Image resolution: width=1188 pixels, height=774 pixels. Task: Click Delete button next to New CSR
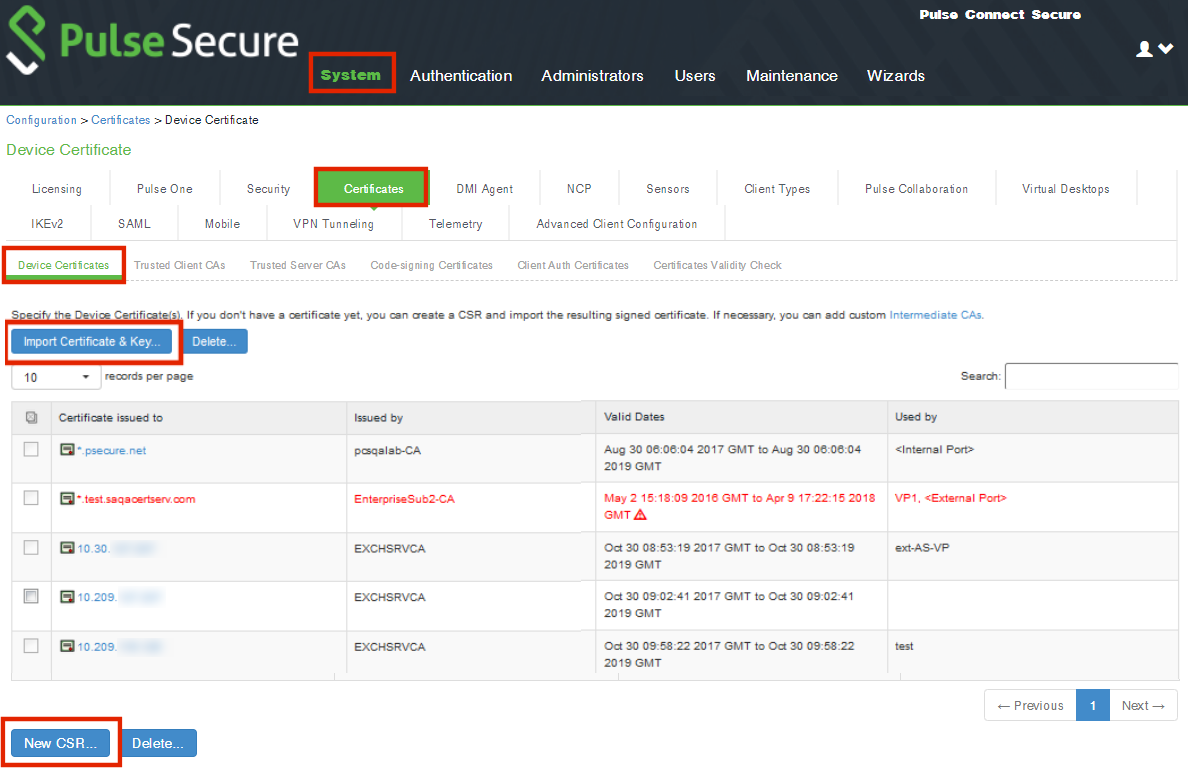coord(158,743)
